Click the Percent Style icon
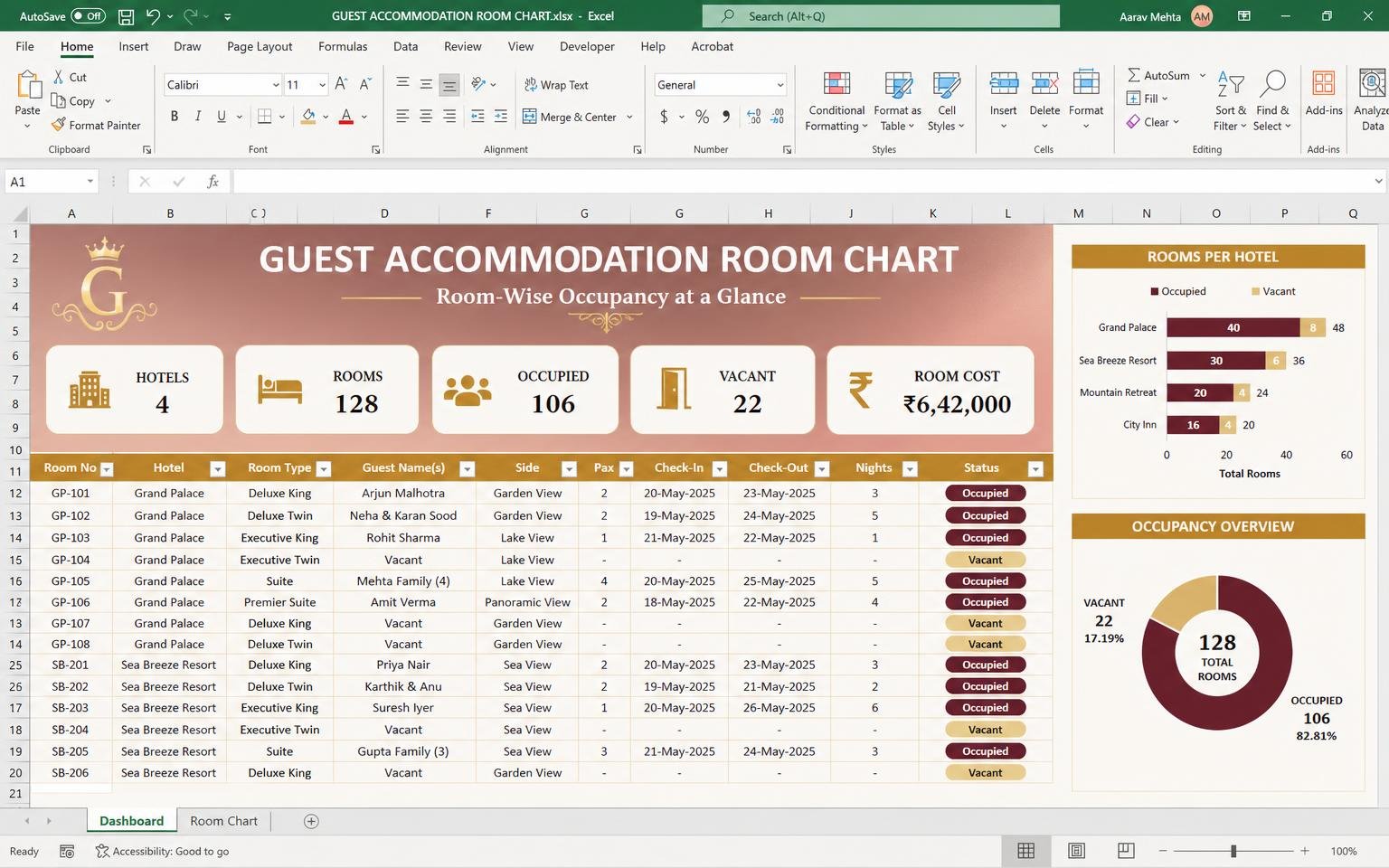The width and height of the screenshot is (1389, 868). [x=702, y=116]
